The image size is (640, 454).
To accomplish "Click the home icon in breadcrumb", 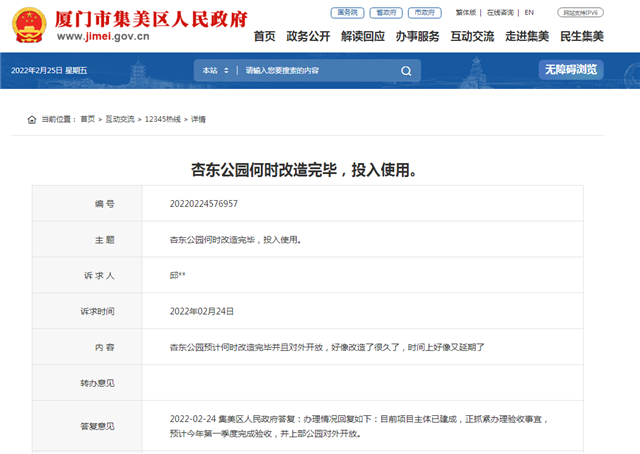I will pyautogui.click(x=32, y=120).
